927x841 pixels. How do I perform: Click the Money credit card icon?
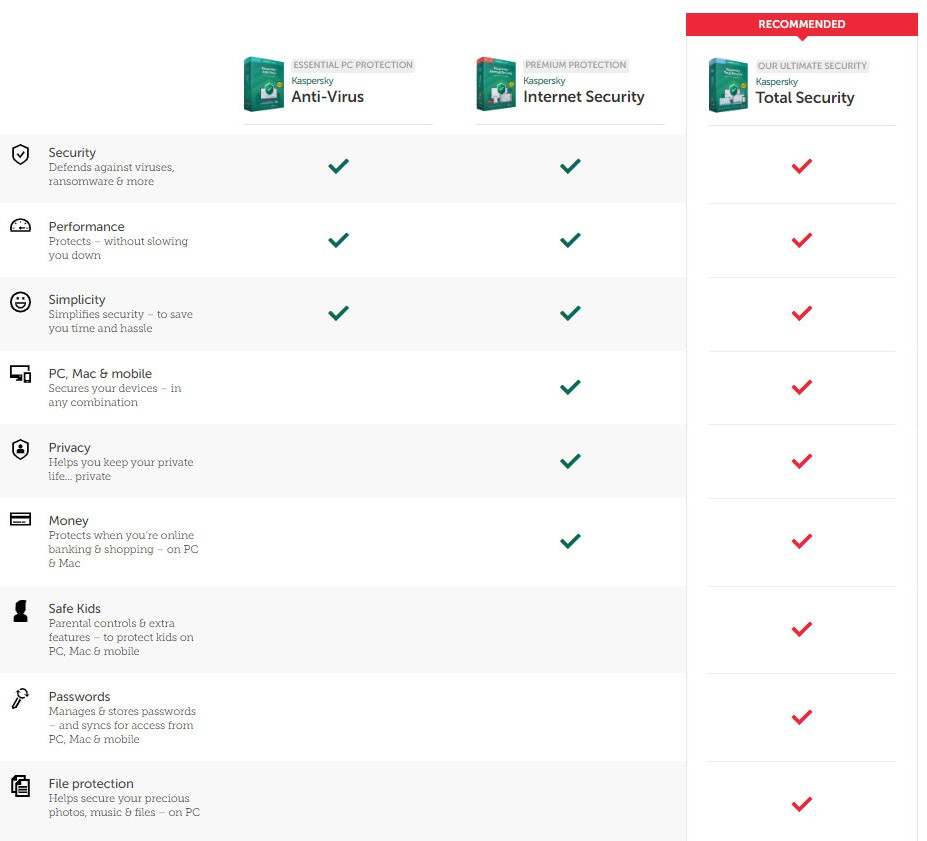(20, 520)
